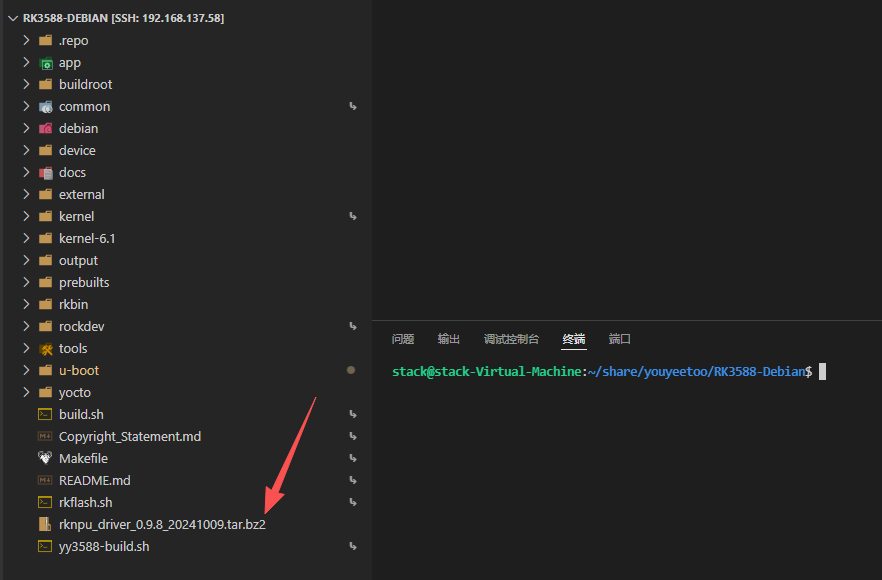Expand the yocto folder chevron
Viewport: 882px width, 580px height.
(26, 392)
